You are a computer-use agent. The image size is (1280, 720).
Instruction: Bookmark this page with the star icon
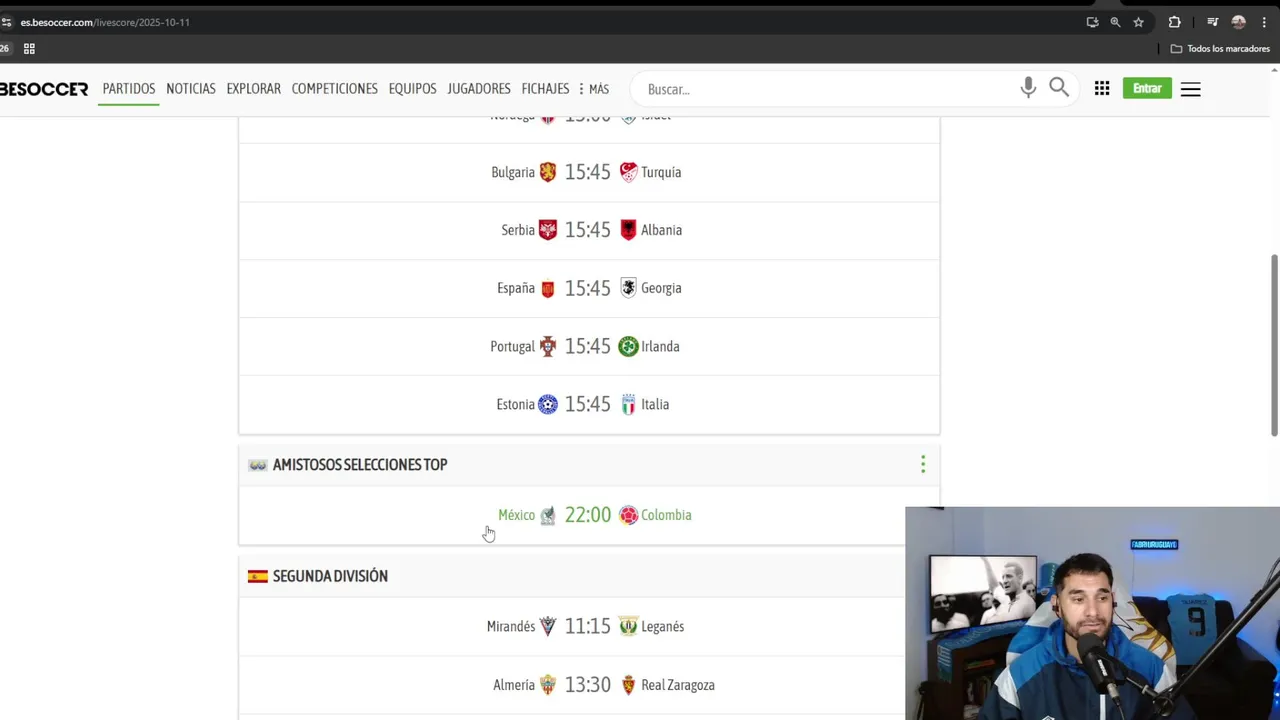(1138, 22)
